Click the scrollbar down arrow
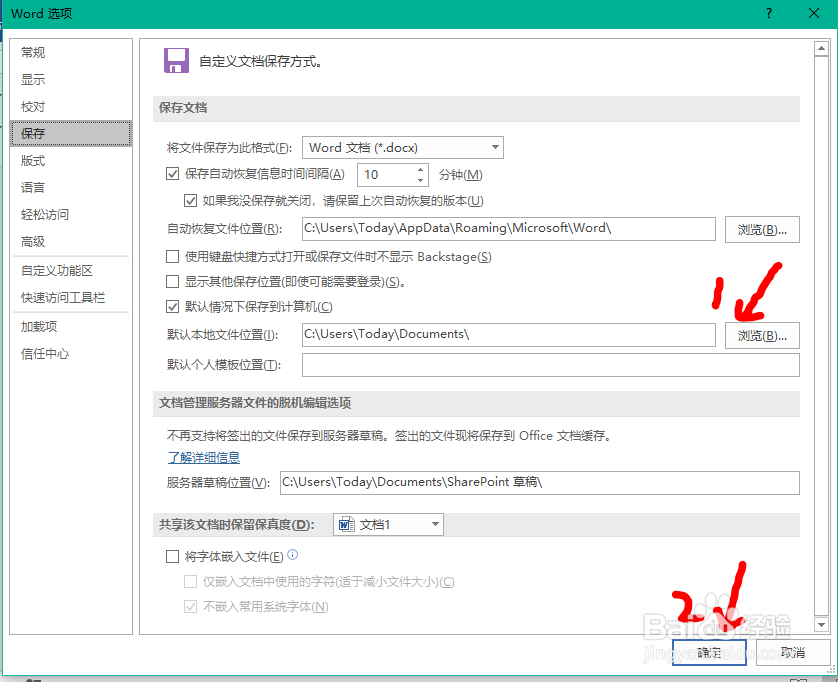Image resolution: width=838 pixels, height=682 pixels. point(821,624)
